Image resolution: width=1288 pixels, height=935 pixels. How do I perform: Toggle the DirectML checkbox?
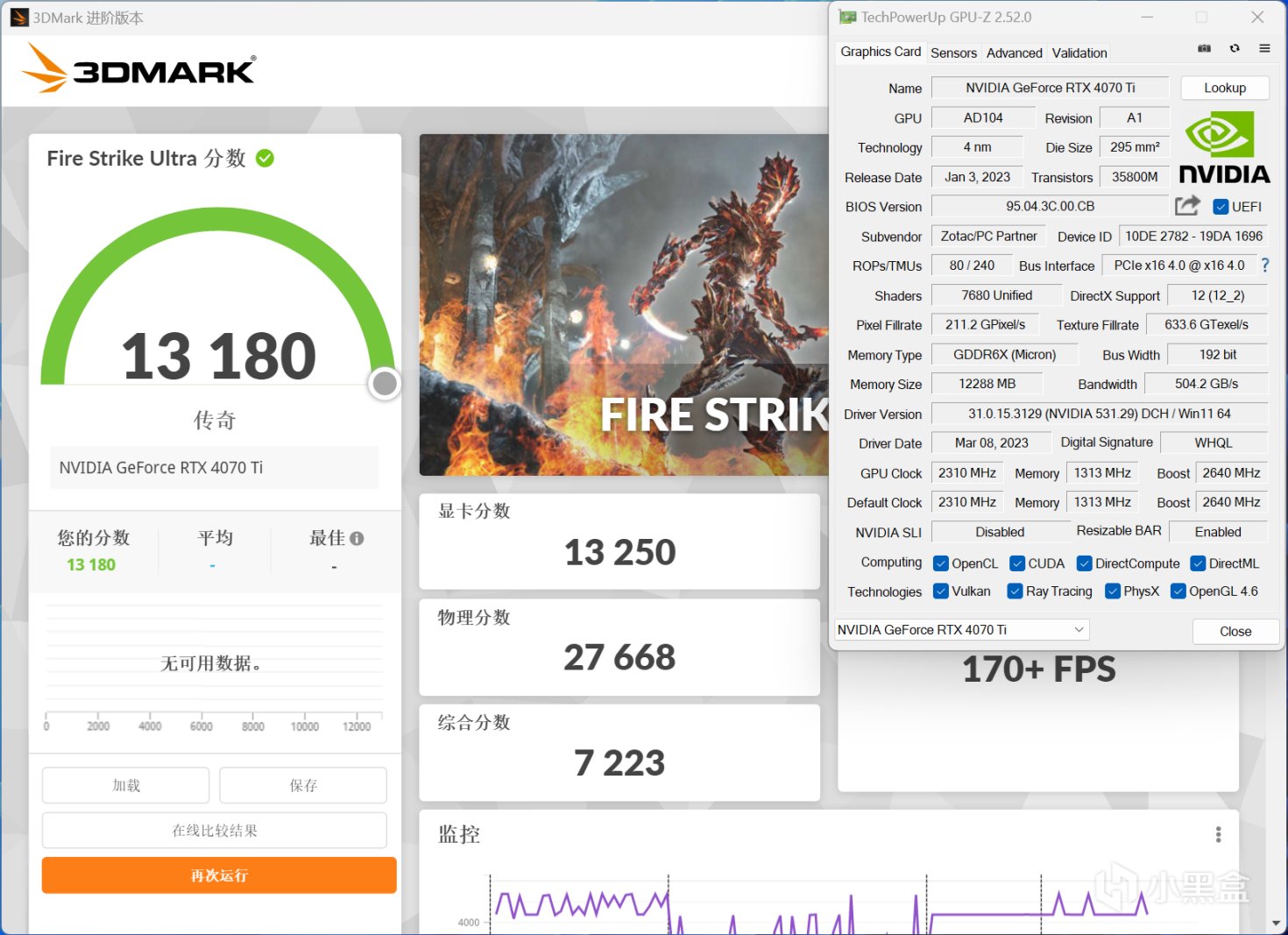pyautogui.click(x=1198, y=563)
